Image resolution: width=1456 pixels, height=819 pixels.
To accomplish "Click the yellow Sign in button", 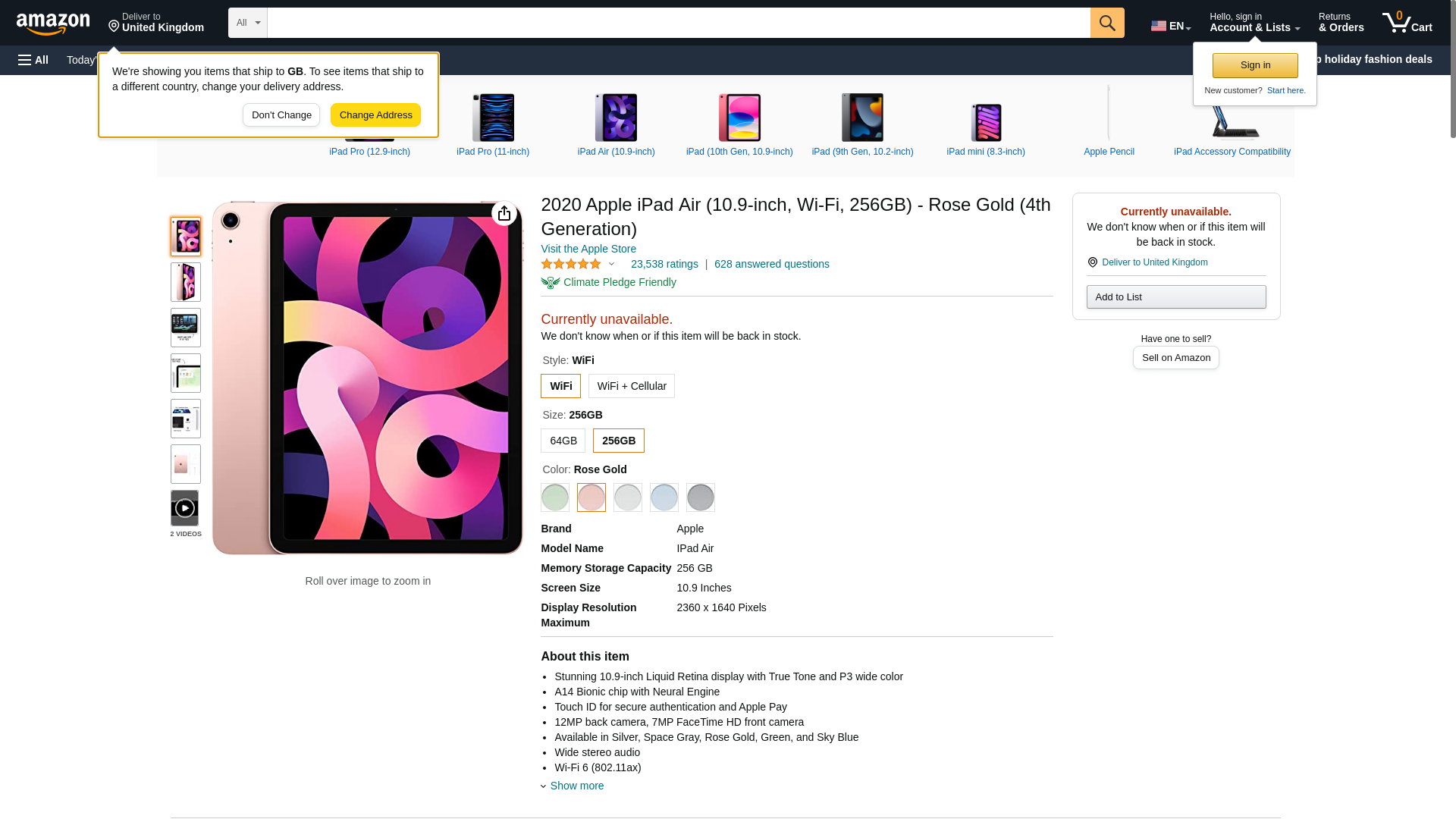I will point(1255,65).
